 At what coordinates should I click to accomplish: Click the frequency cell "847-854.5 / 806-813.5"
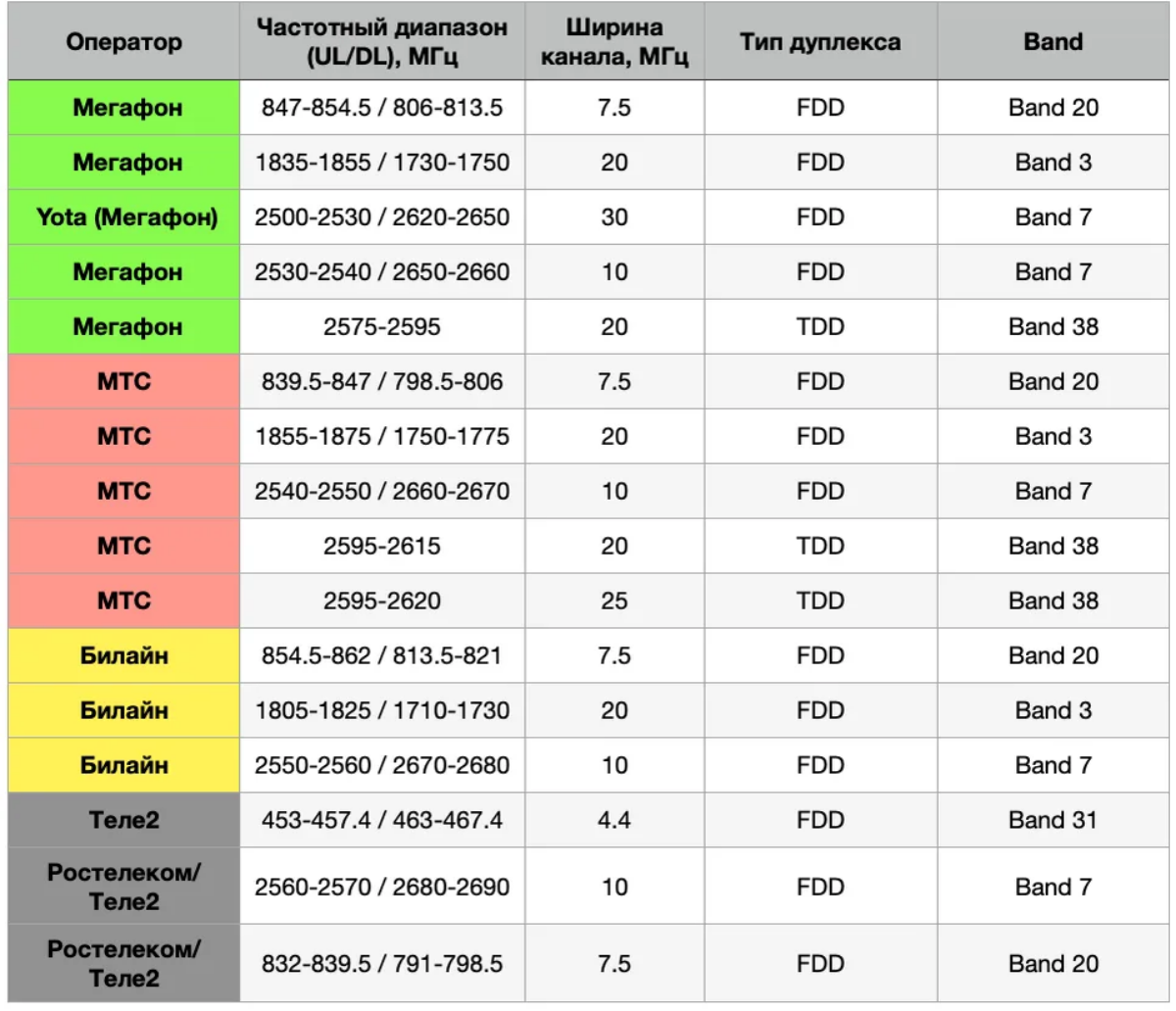point(382,108)
